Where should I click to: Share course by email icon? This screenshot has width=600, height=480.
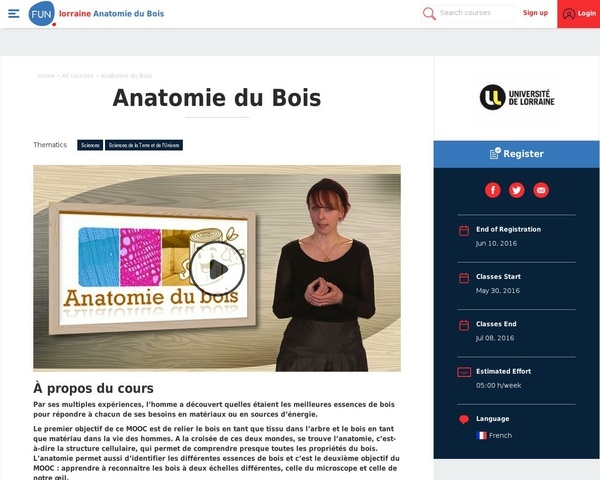tap(541, 190)
